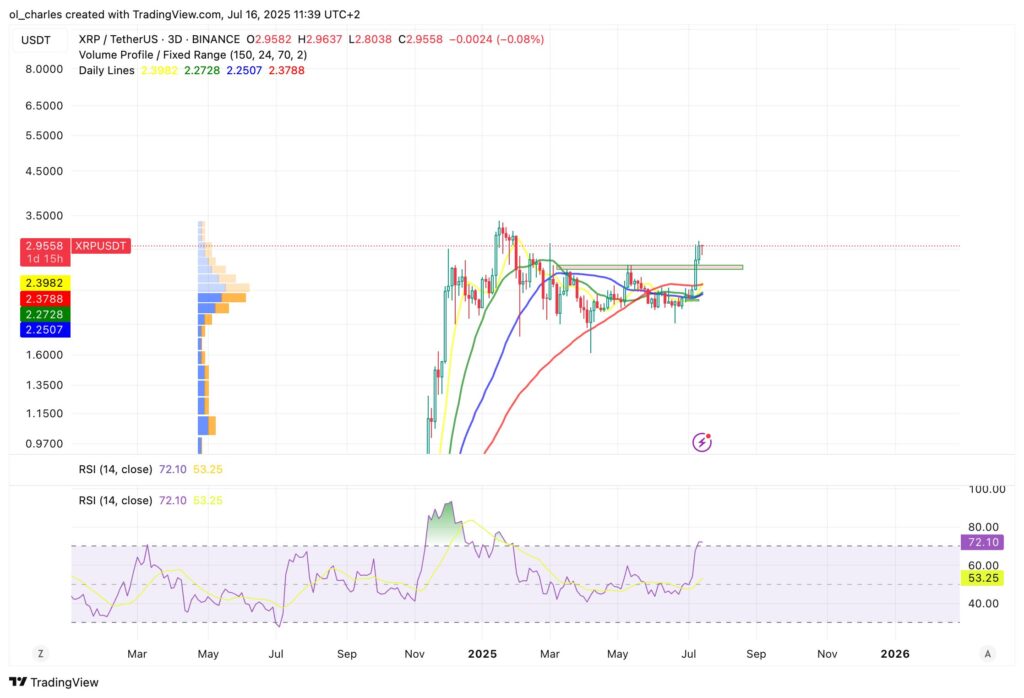Click the red XRPUSDT price tag on the axis
This screenshot has height=698, width=1024.
101,246
